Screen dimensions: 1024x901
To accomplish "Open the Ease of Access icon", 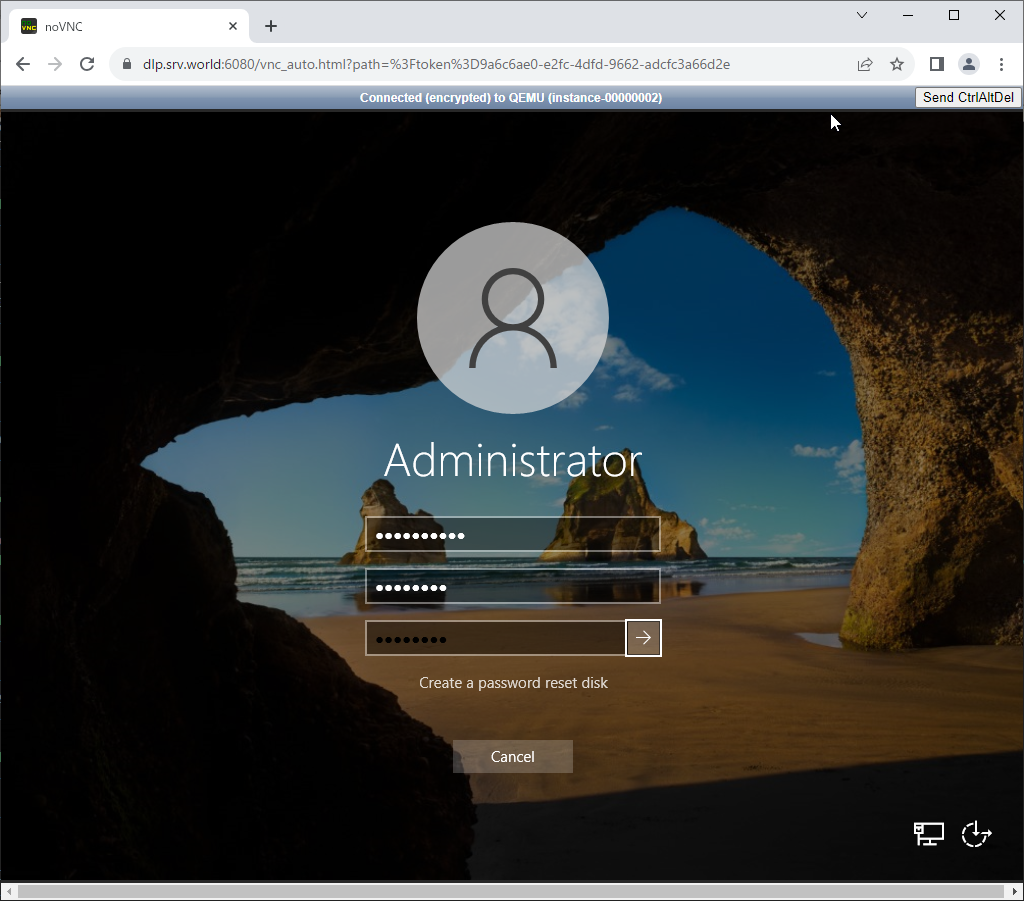I will [976, 834].
